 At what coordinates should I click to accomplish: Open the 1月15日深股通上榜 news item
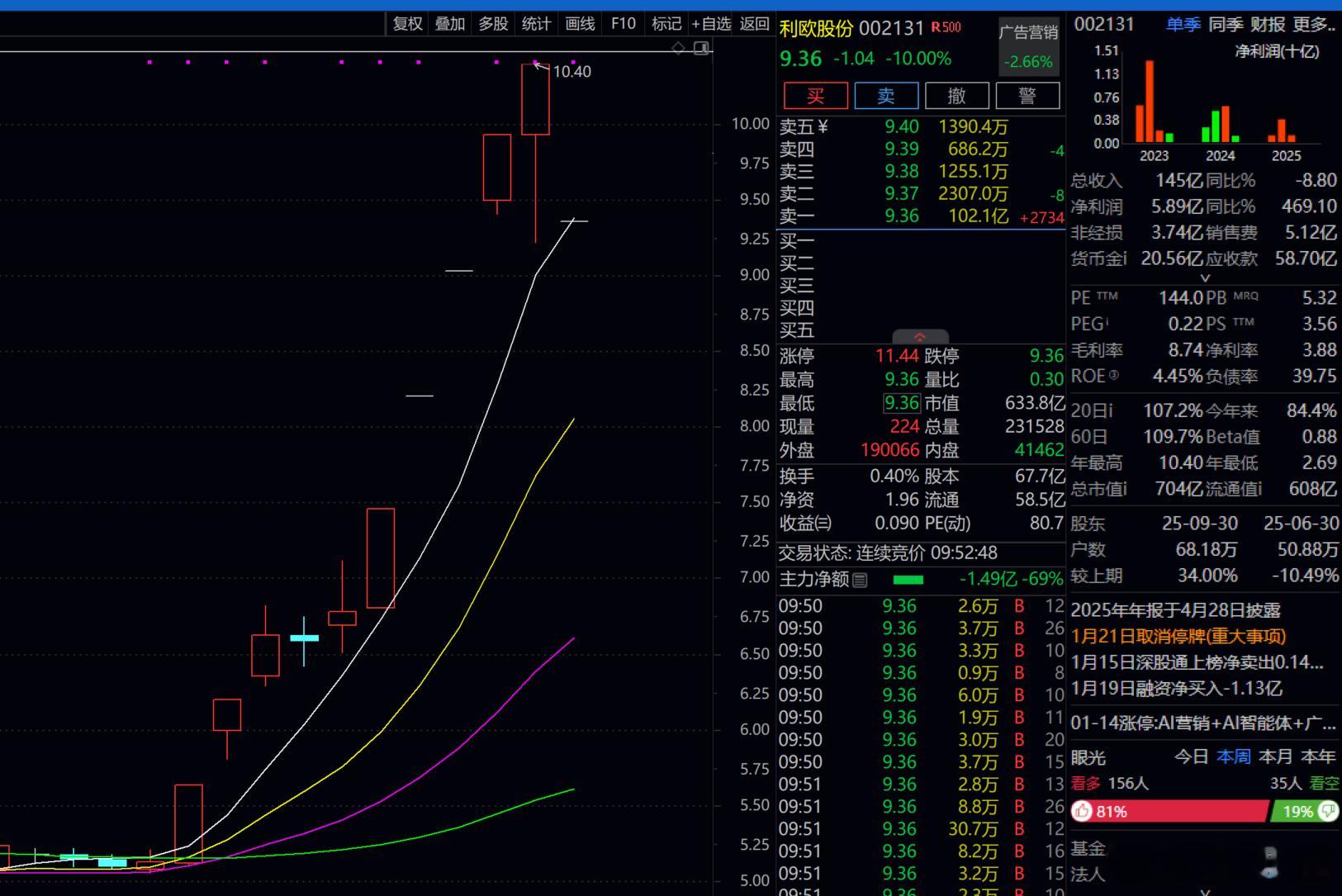tap(1197, 662)
